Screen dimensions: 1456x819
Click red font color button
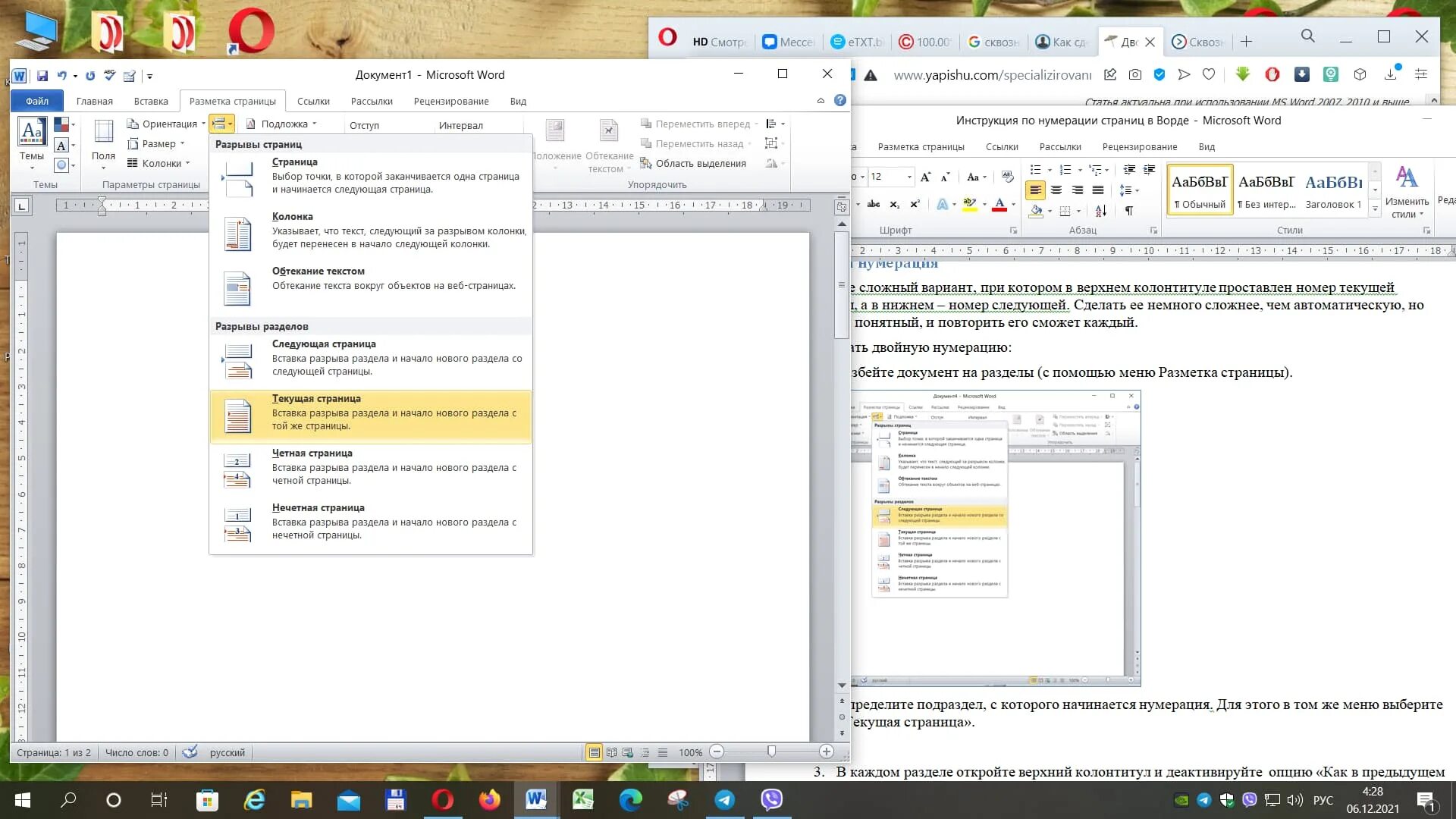point(999,204)
